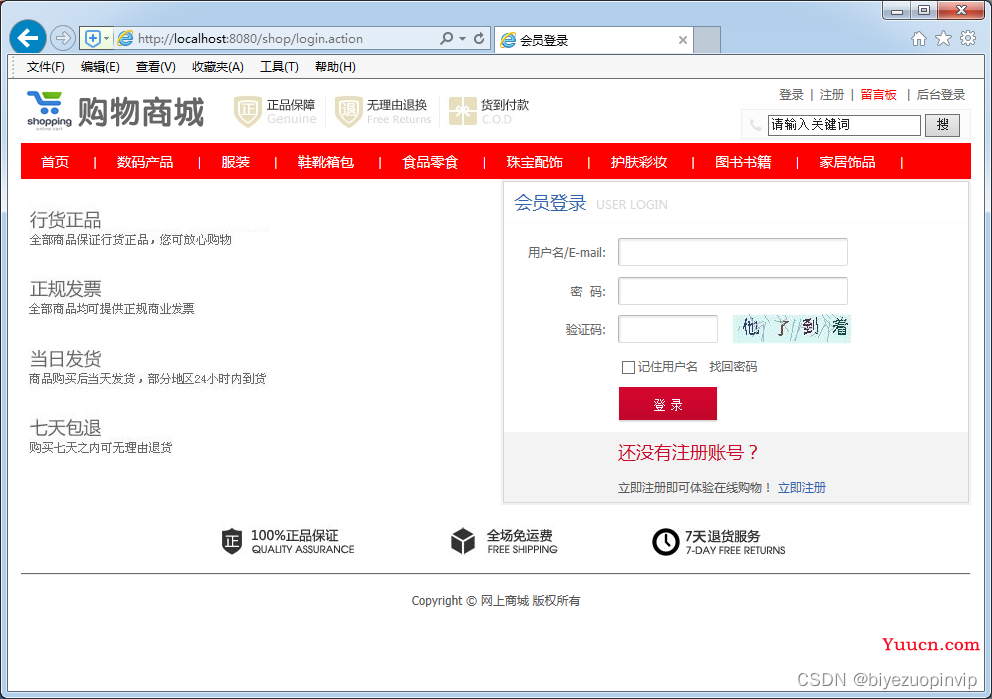Image resolution: width=992 pixels, height=699 pixels.
Task: Click the 正品保障 shield icon
Action: [x=247, y=111]
